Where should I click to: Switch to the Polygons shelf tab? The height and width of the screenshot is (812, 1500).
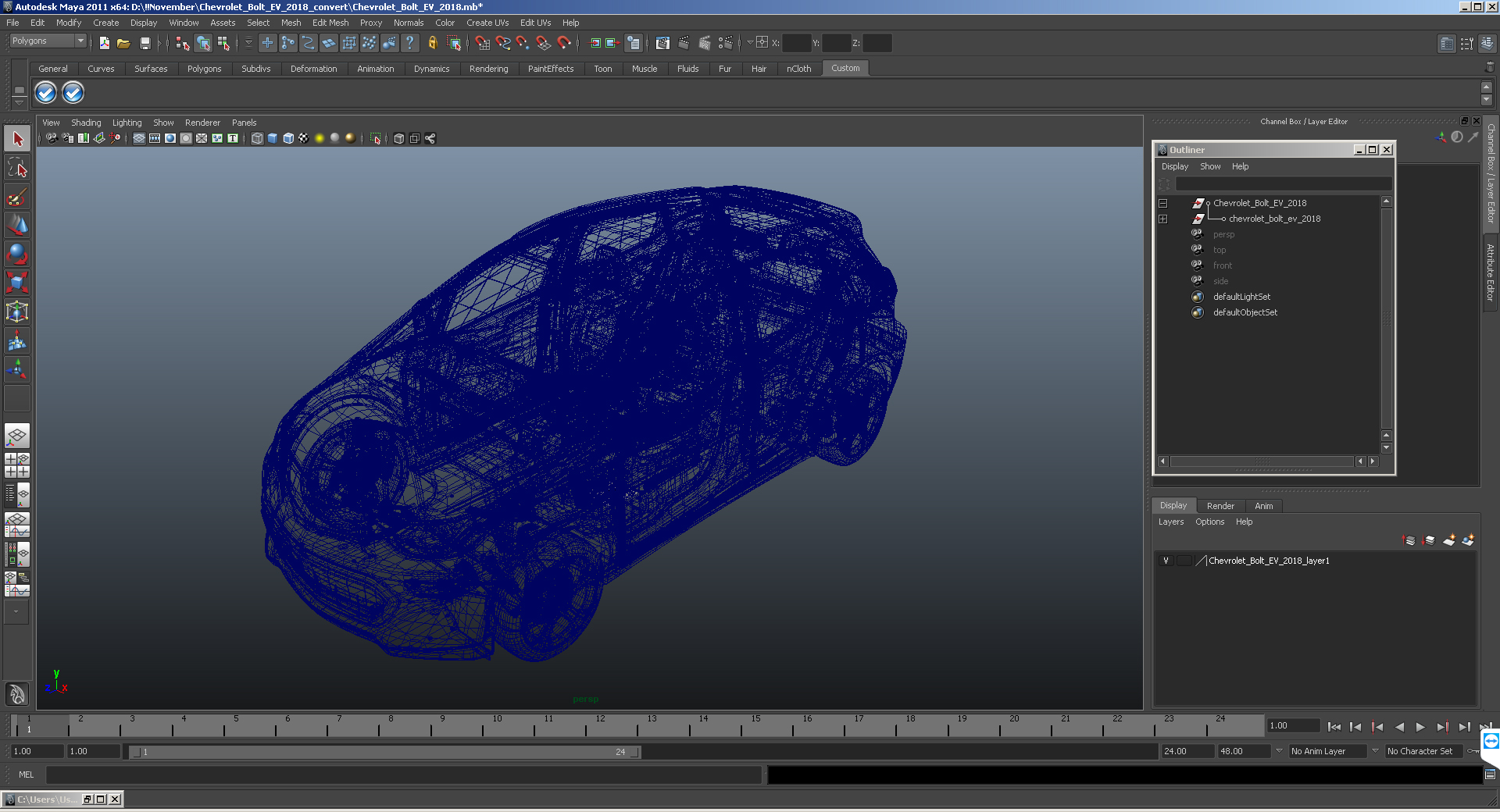(x=204, y=69)
